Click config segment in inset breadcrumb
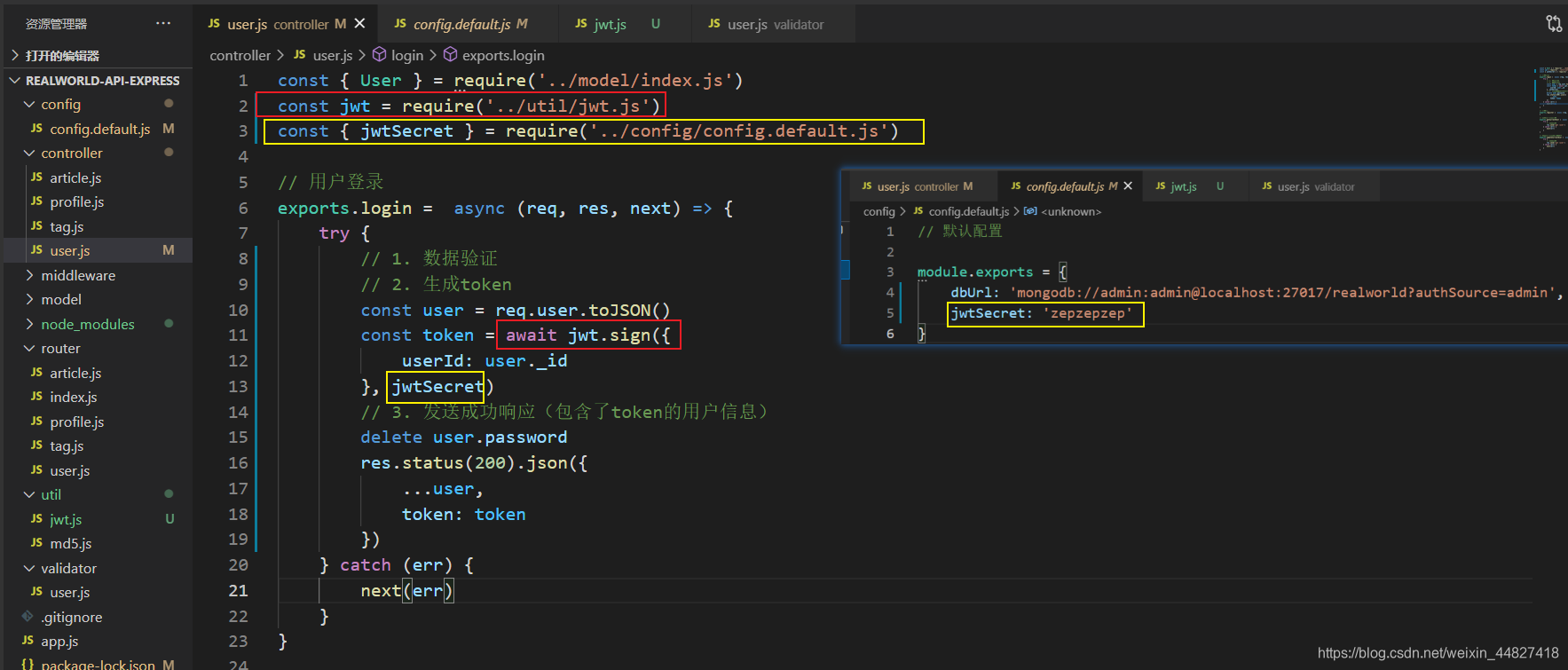The image size is (1568, 670). (879, 211)
